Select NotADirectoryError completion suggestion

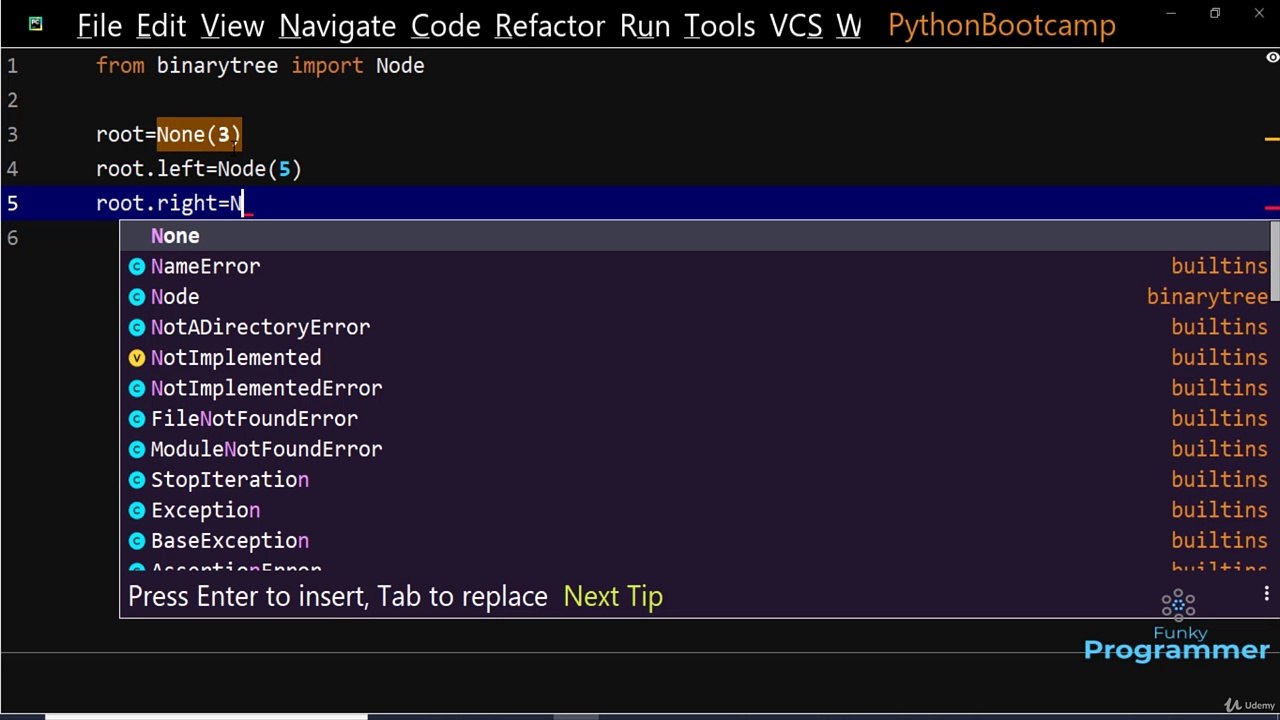(694, 327)
